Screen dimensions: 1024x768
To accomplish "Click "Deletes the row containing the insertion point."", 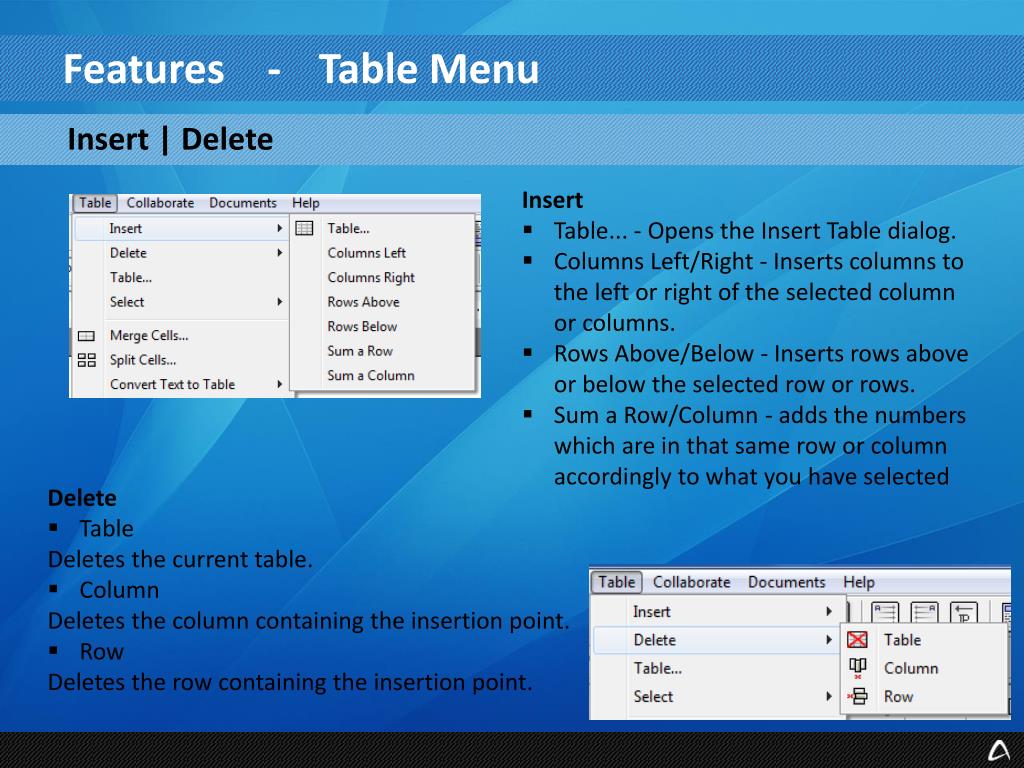I will pos(290,682).
